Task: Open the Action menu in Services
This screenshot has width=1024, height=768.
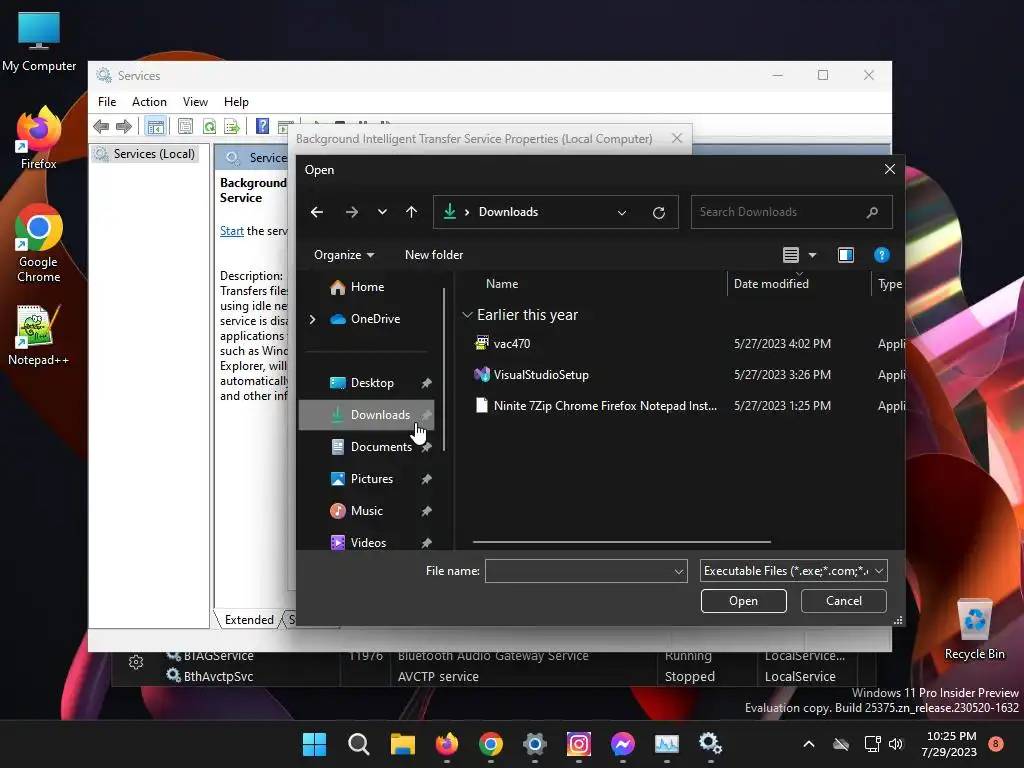Action: pyautogui.click(x=149, y=102)
